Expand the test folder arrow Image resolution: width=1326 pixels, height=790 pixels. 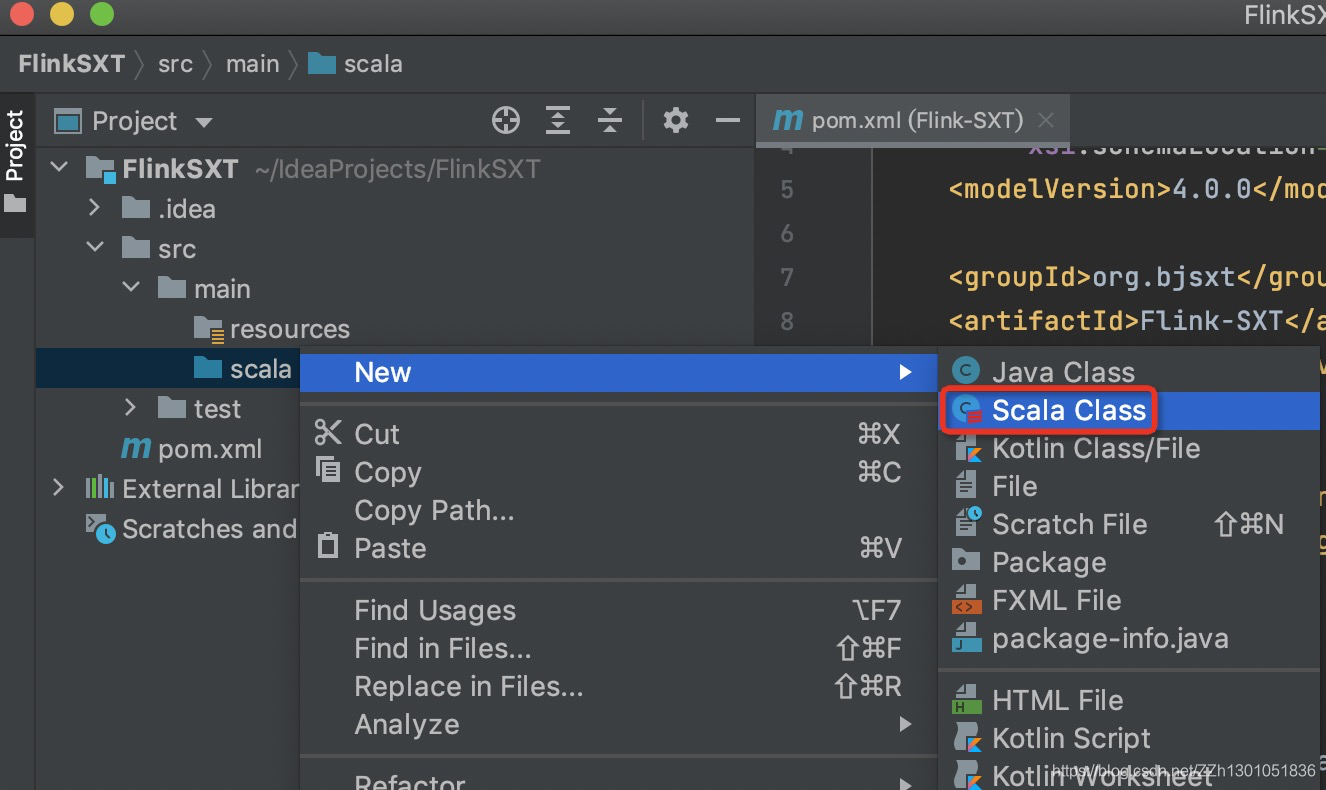[x=131, y=408]
